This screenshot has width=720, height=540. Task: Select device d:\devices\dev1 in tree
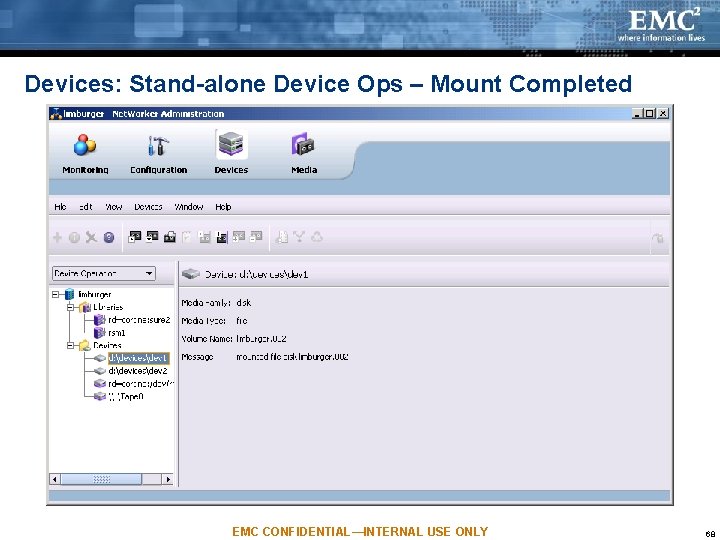pyautogui.click(x=138, y=358)
